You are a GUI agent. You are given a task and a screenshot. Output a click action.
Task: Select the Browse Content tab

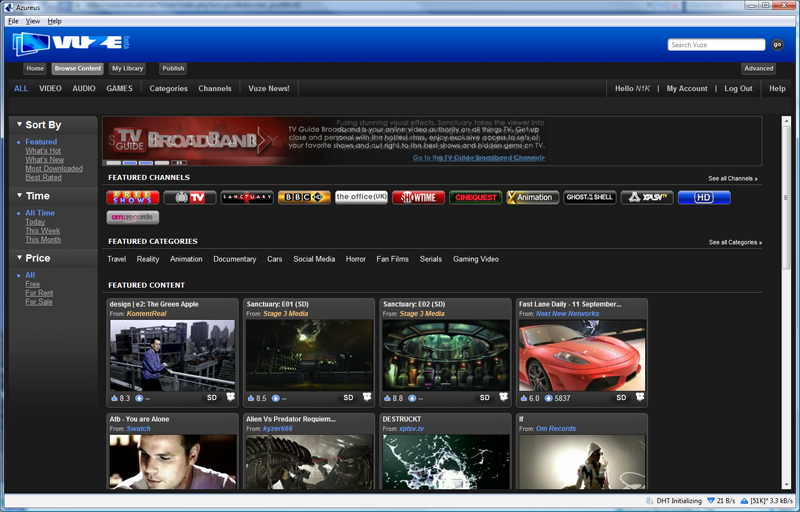(x=78, y=68)
